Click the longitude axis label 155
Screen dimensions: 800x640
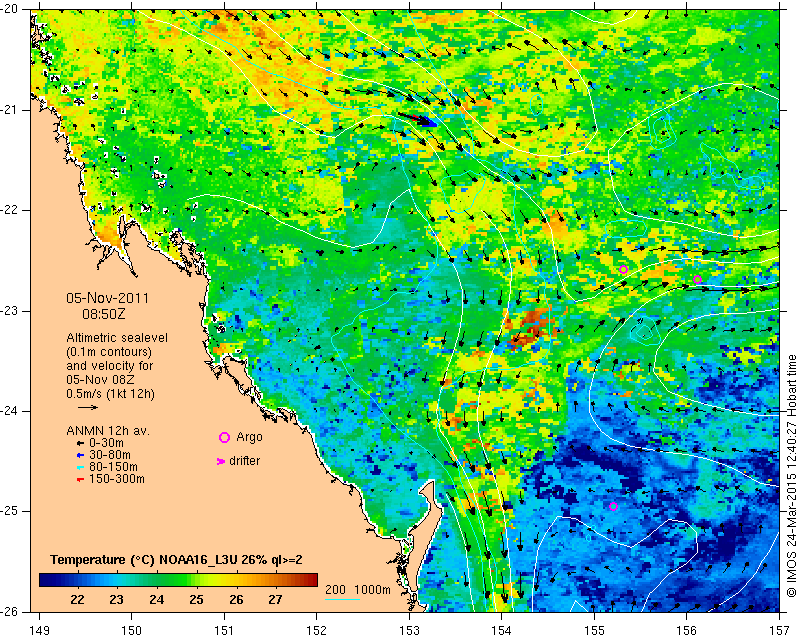594,631
